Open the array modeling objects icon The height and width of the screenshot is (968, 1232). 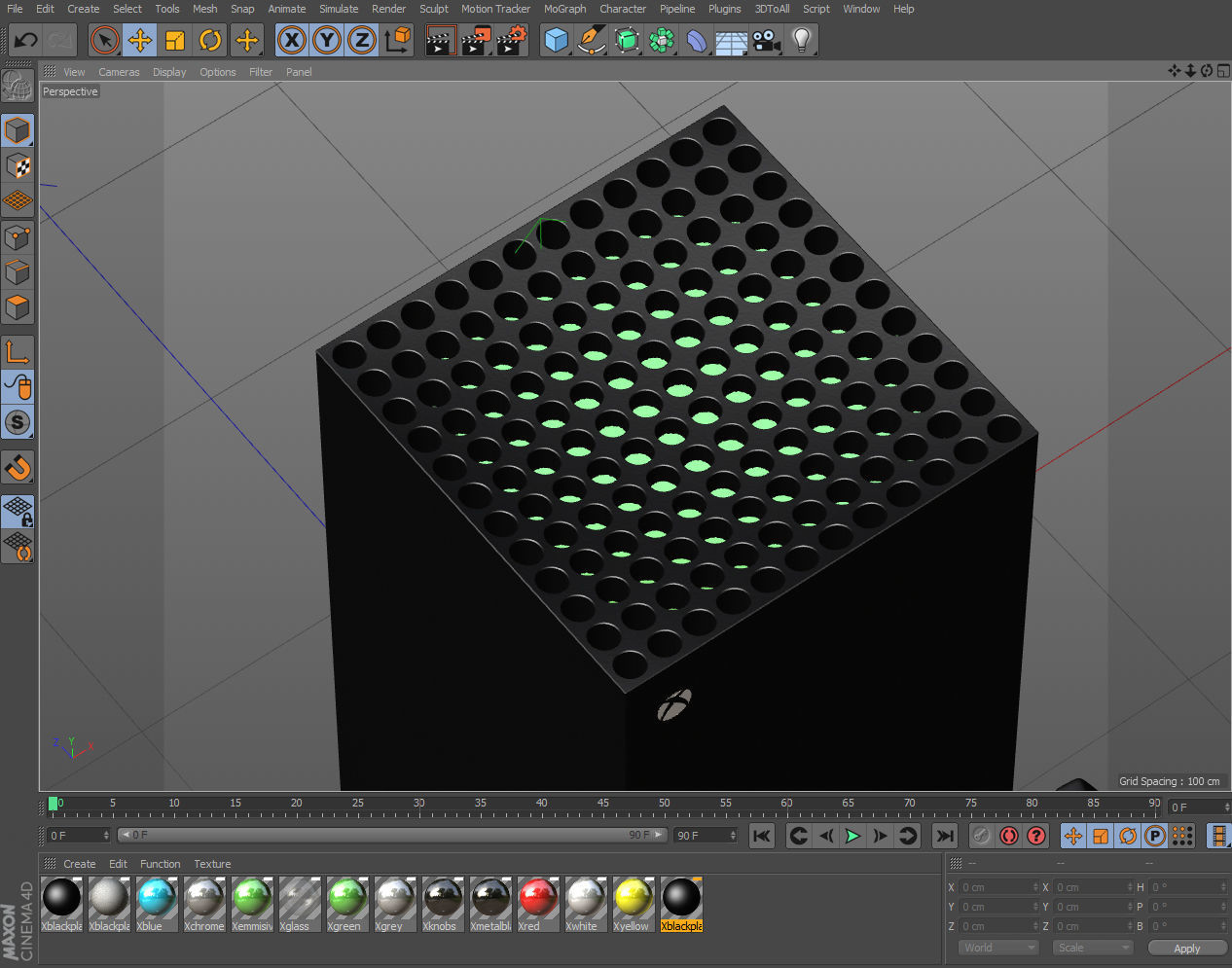[x=662, y=41]
